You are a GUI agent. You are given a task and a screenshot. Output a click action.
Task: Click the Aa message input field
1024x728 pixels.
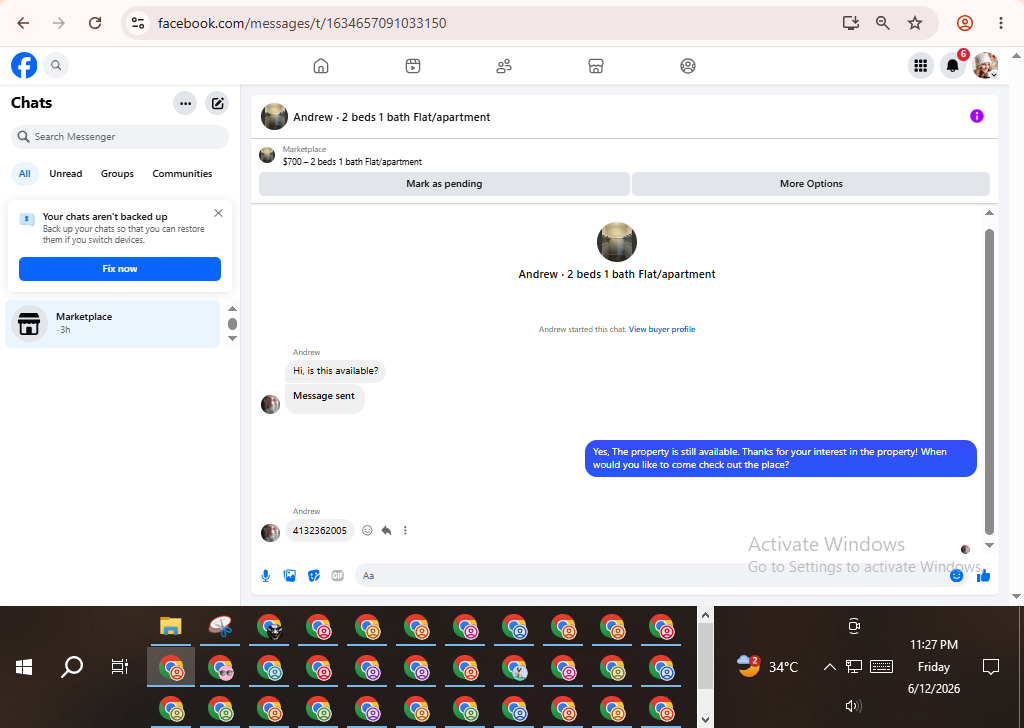[x=653, y=576]
